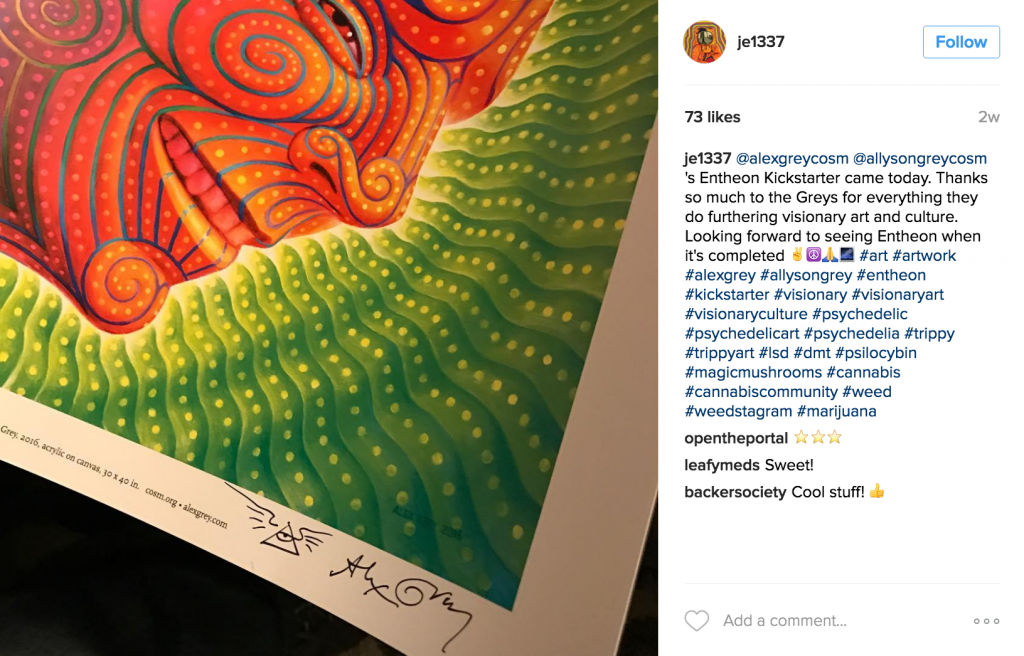
Task: Open je1337 username in header
Action: point(761,42)
